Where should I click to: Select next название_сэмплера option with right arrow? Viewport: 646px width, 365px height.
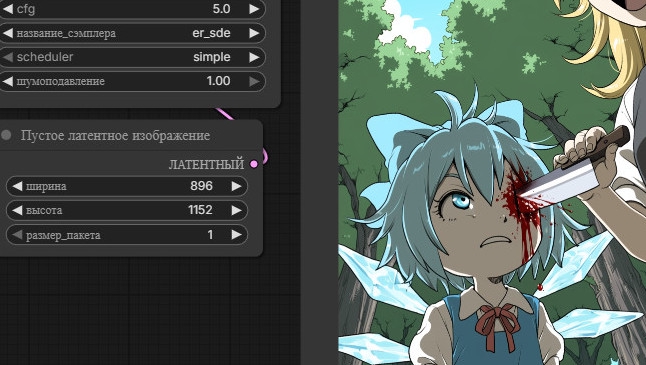(x=254, y=33)
